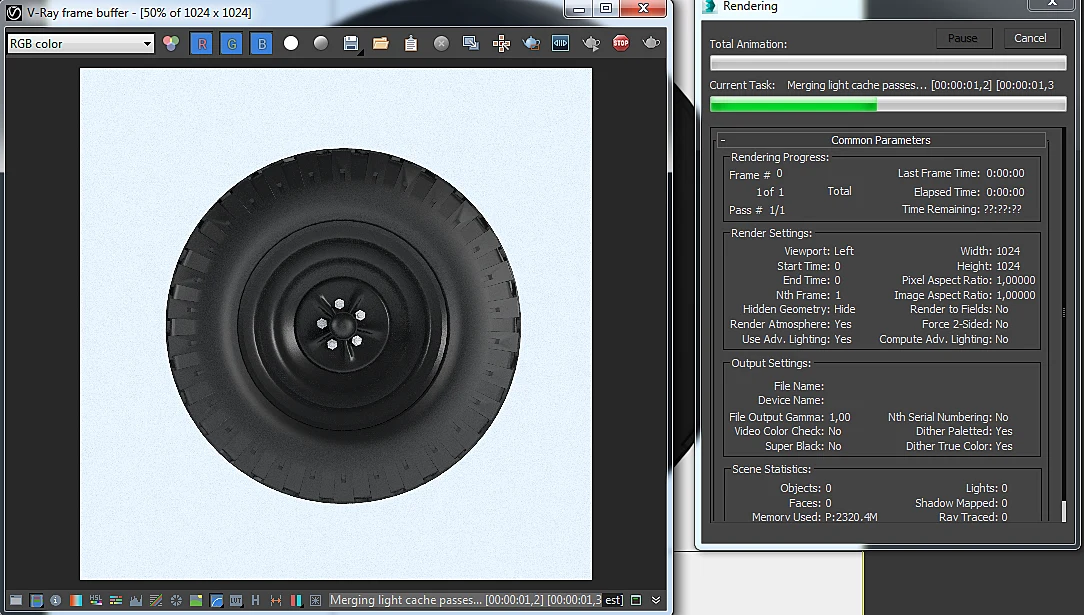Stop rendering with red STOP icon
Screen dimensions: 1084x615
[621, 44]
